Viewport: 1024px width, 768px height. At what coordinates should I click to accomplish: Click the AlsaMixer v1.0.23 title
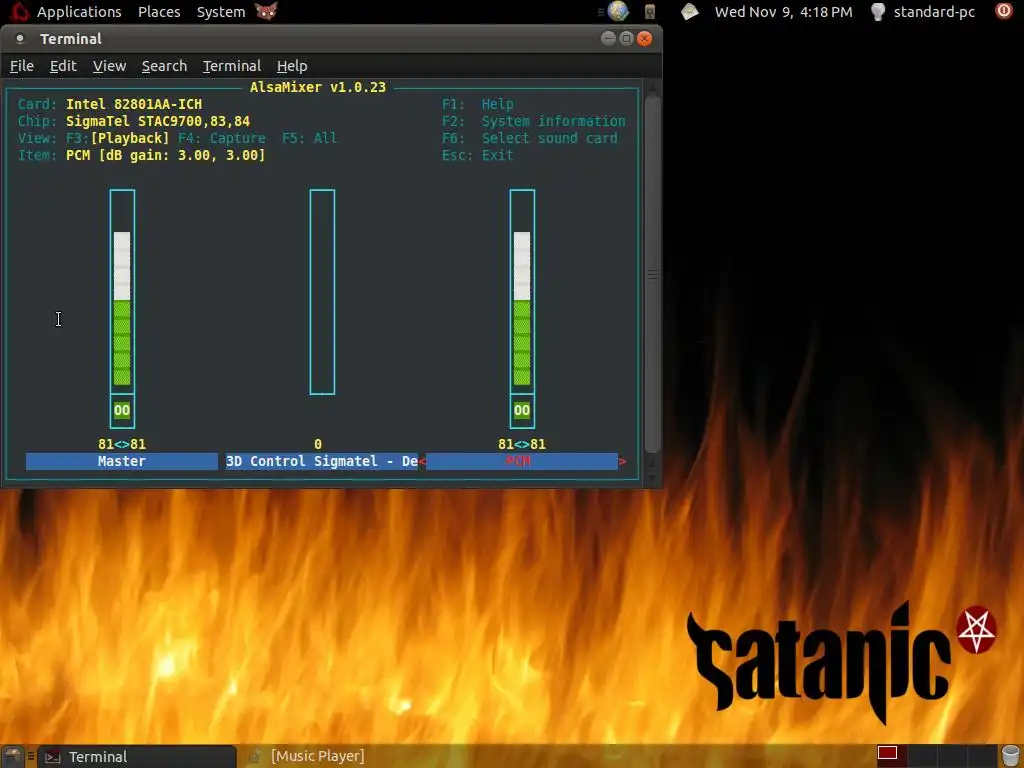tap(318, 87)
